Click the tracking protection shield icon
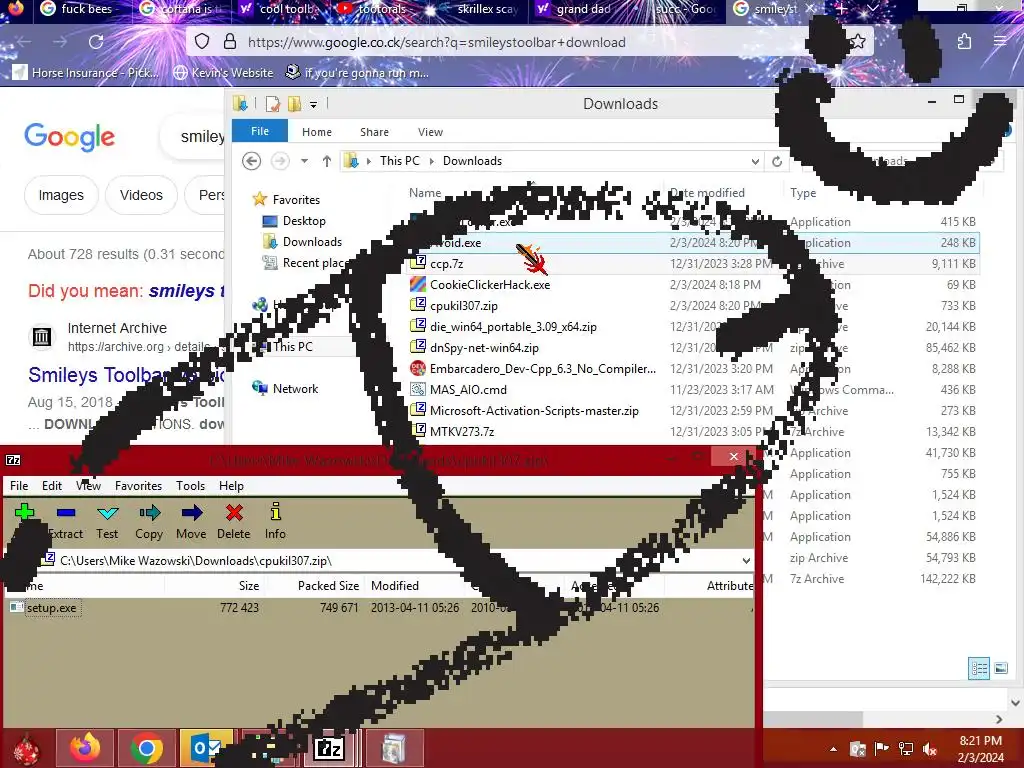 coord(202,42)
